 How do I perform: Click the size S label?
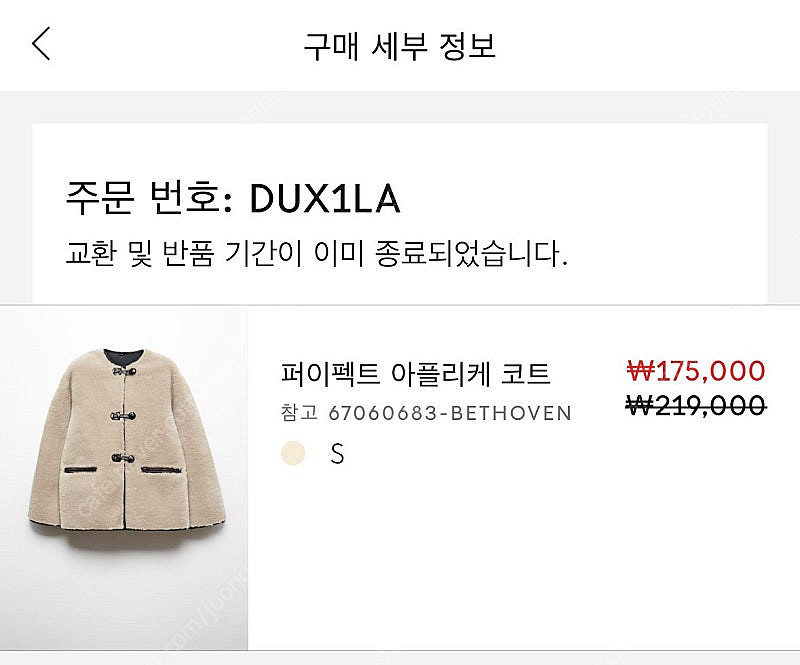coord(337,453)
